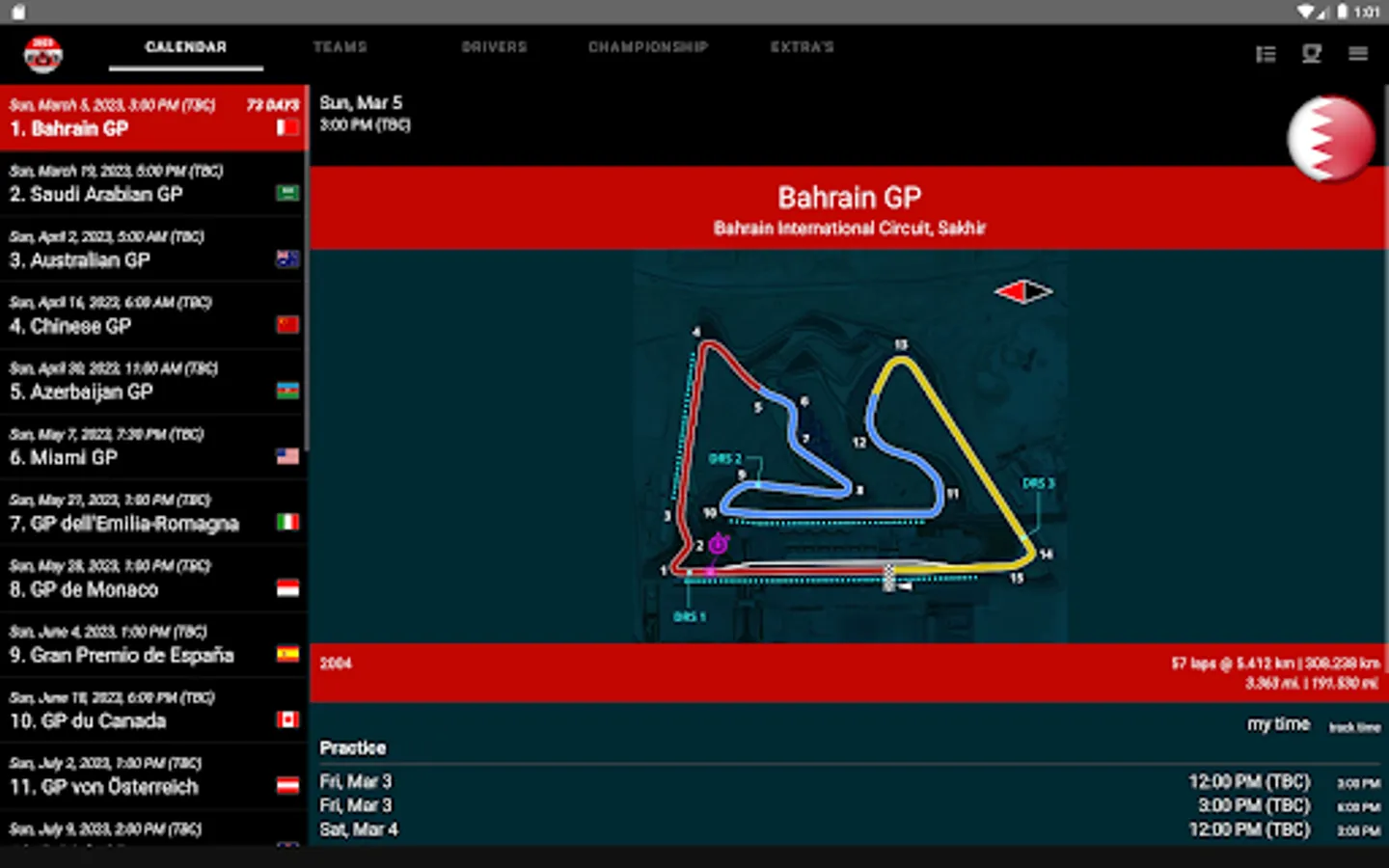Tap the 'track time' column header

pyautogui.click(x=1354, y=727)
